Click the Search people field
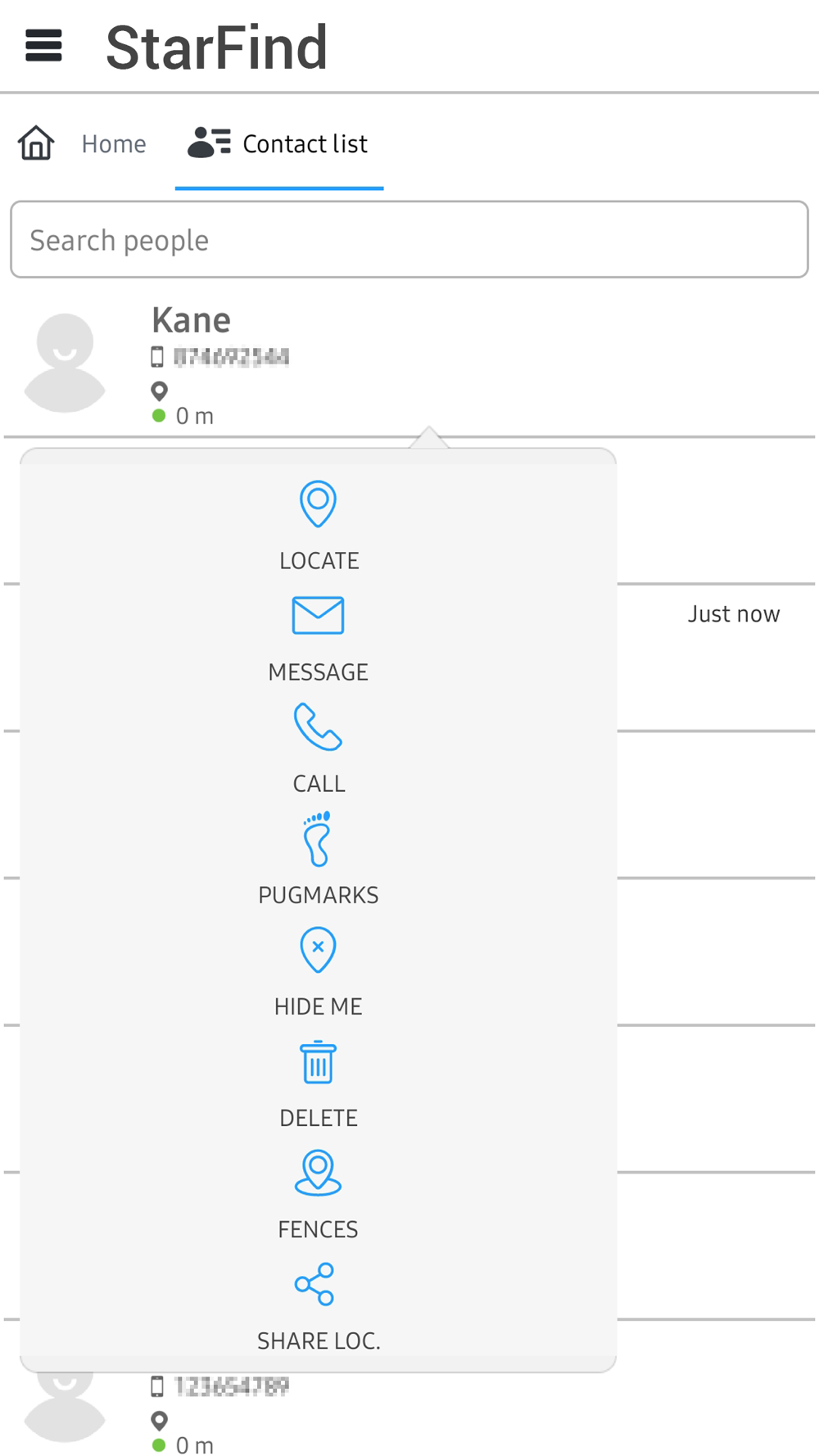 [409, 240]
